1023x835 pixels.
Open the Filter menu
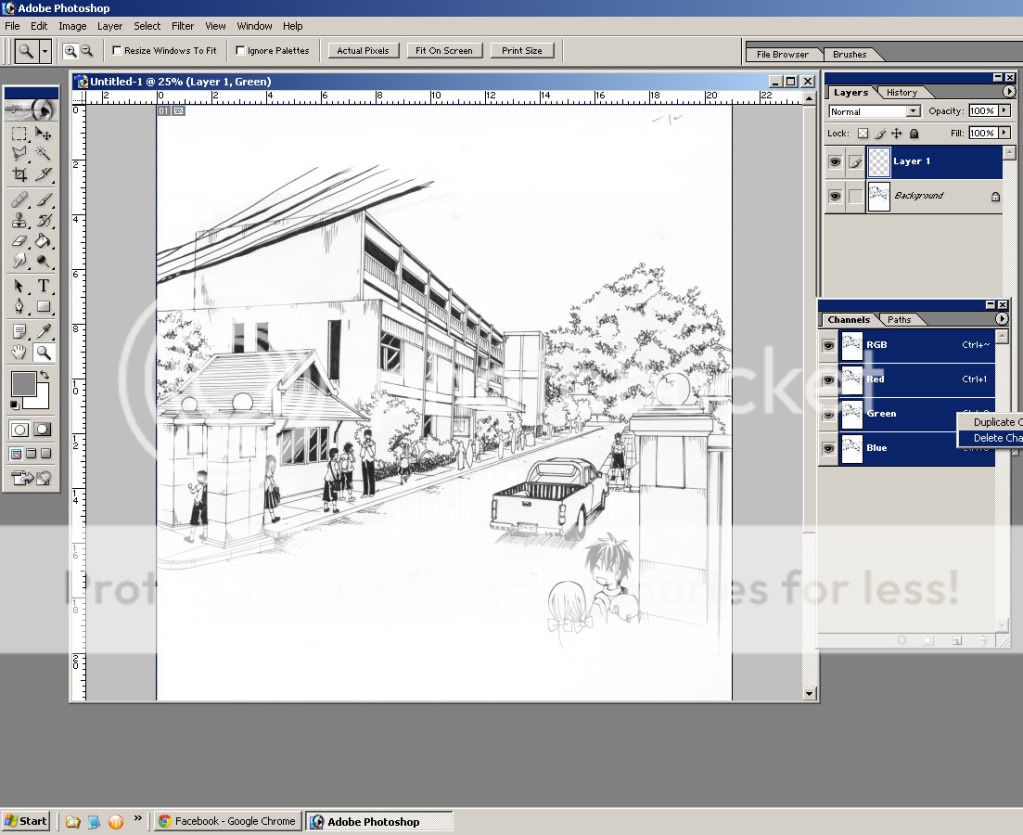pyautogui.click(x=183, y=26)
